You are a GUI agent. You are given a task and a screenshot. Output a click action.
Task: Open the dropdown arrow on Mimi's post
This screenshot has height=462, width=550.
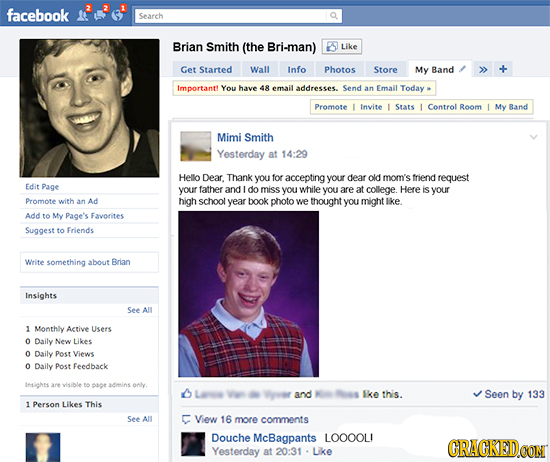(533, 137)
